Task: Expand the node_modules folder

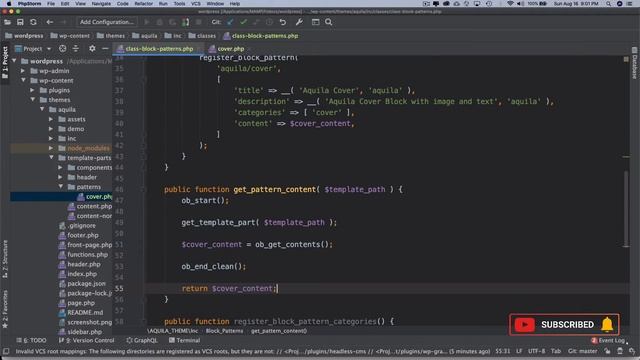Action: tap(51, 148)
